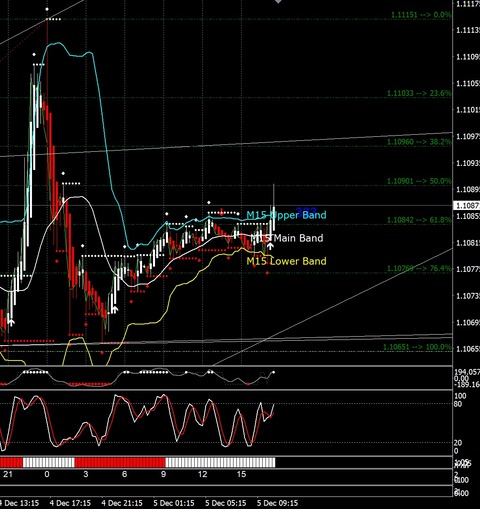Select the 1.11151 --> 0.0% Fibonacci label

[421, 15]
